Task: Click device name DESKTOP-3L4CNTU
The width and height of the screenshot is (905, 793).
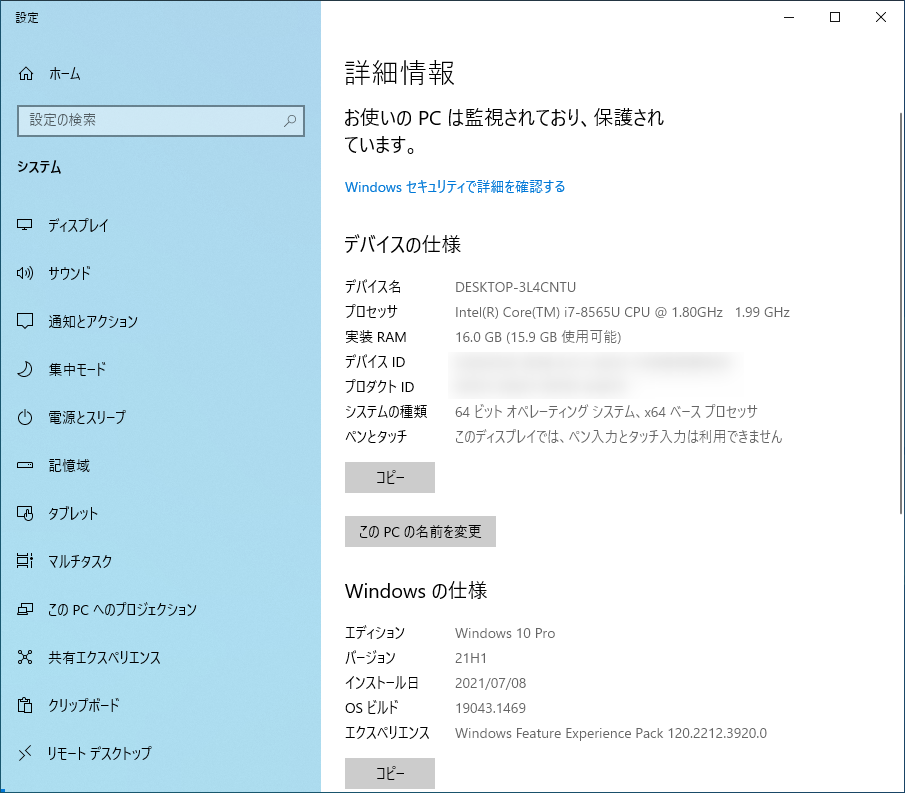Action: click(x=515, y=287)
